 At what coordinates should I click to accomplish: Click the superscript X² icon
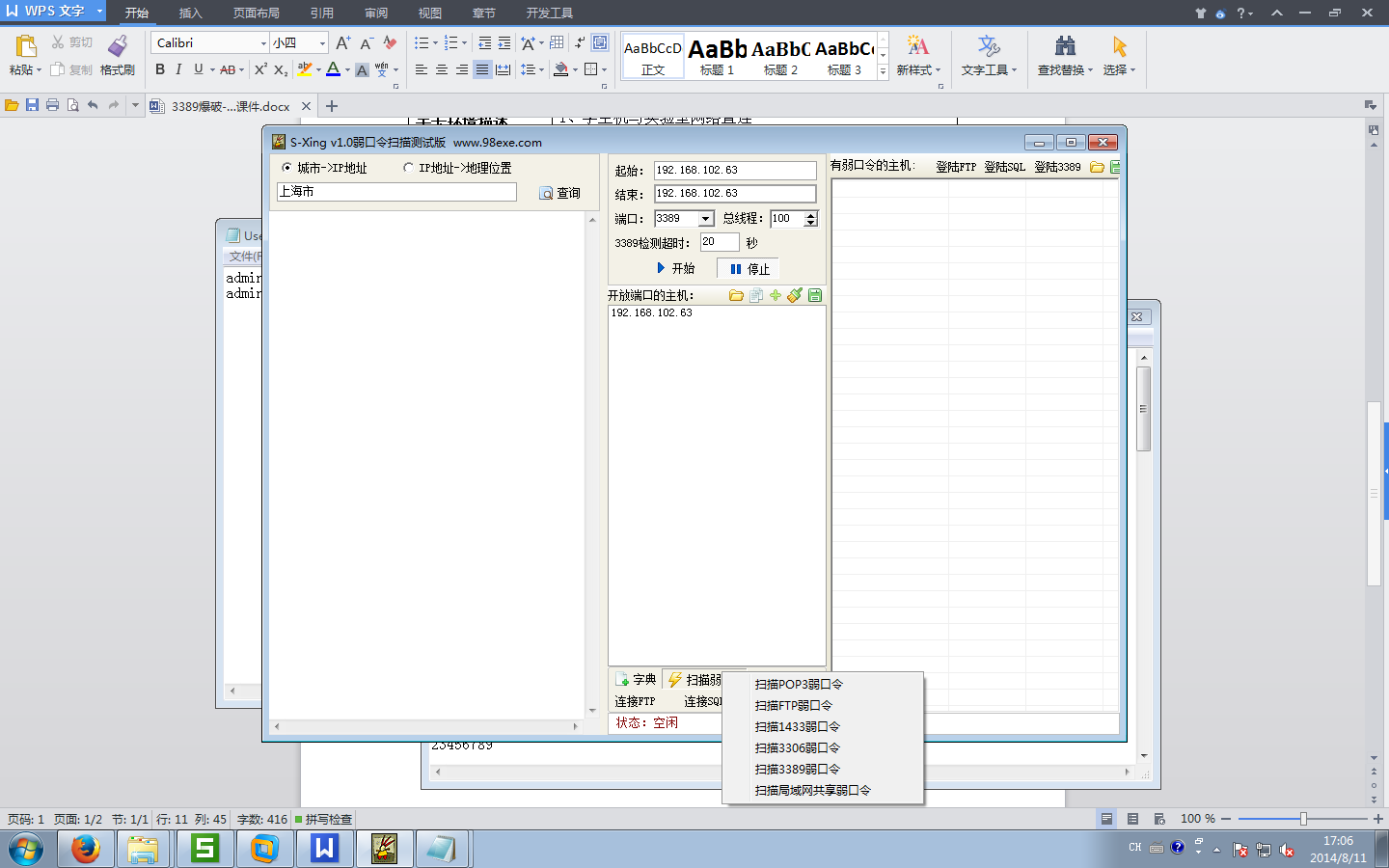click(x=260, y=69)
